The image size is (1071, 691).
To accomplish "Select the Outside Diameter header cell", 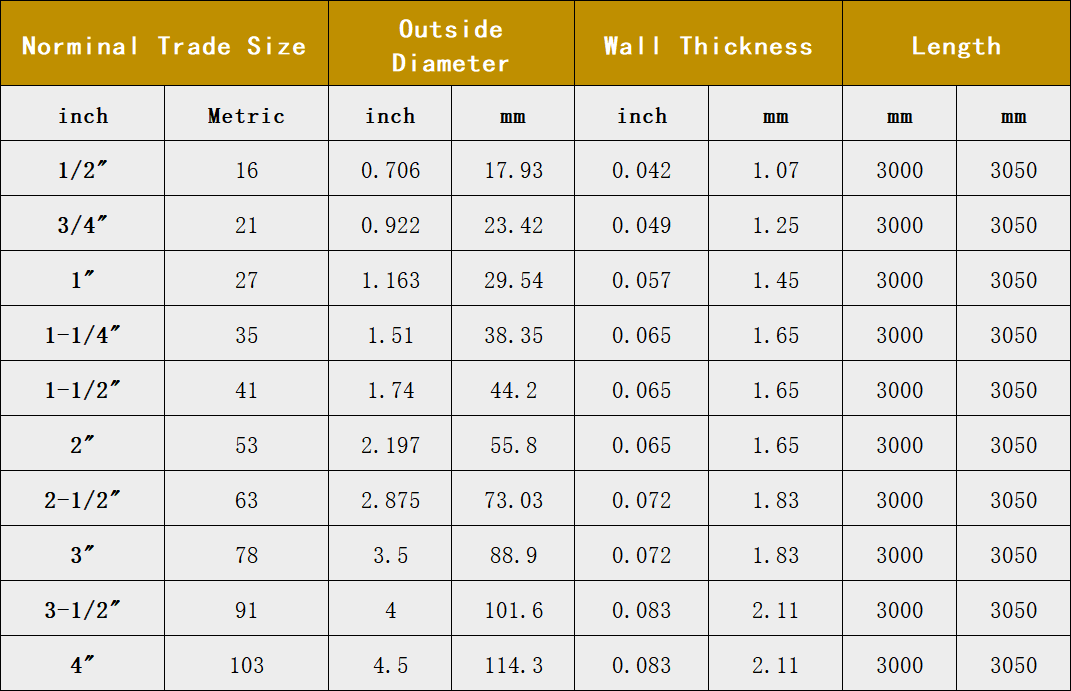I will (x=451, y=46).
